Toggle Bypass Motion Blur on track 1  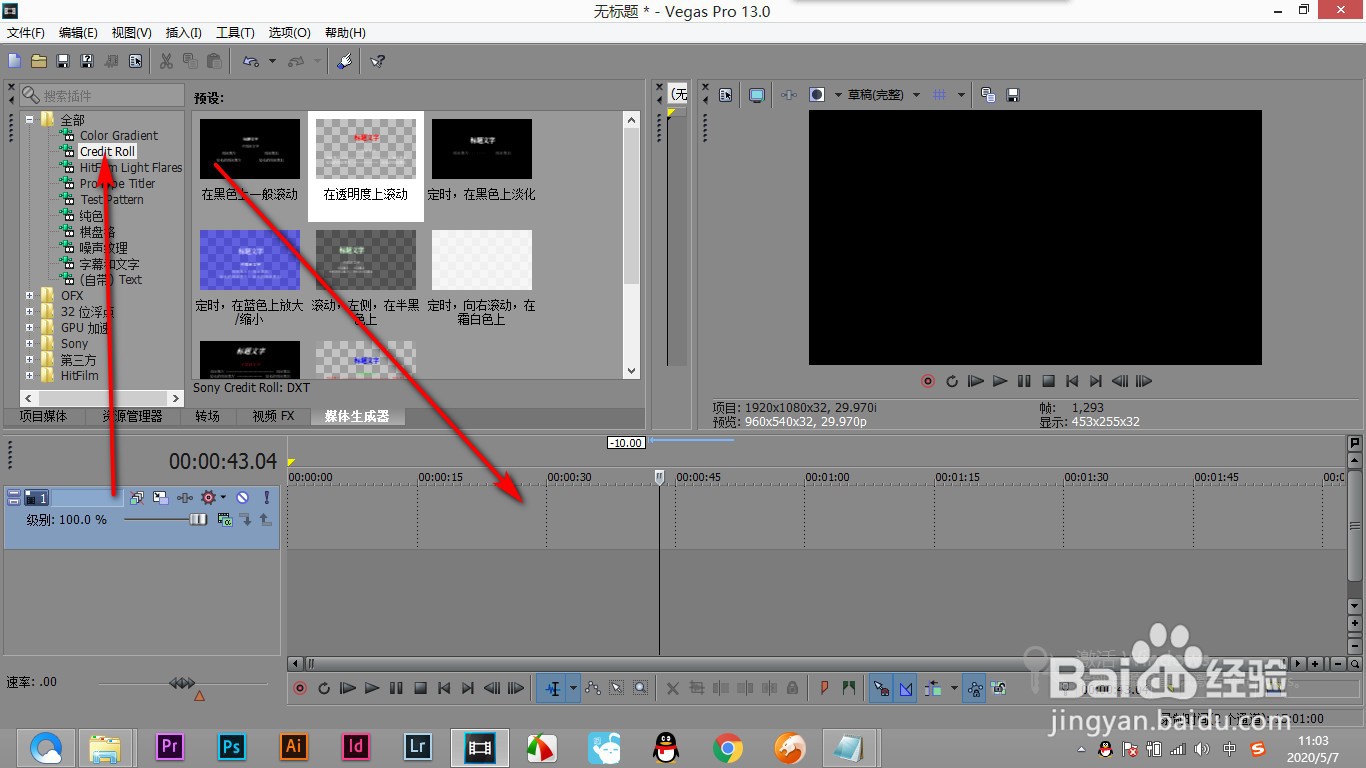pos(137,497)
